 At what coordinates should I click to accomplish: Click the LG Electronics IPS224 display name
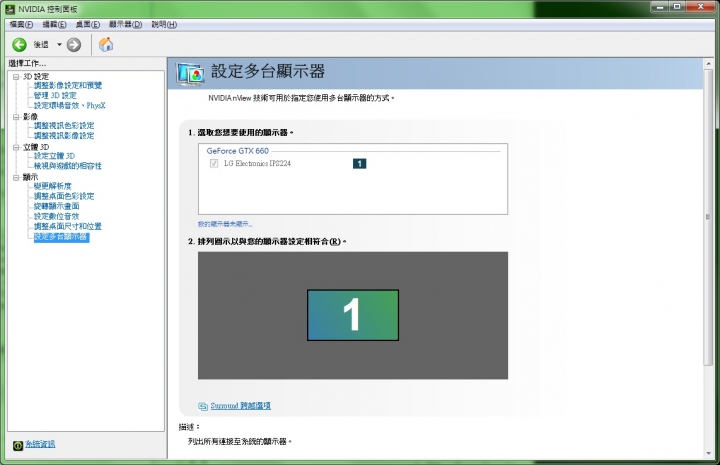[257, 163]
